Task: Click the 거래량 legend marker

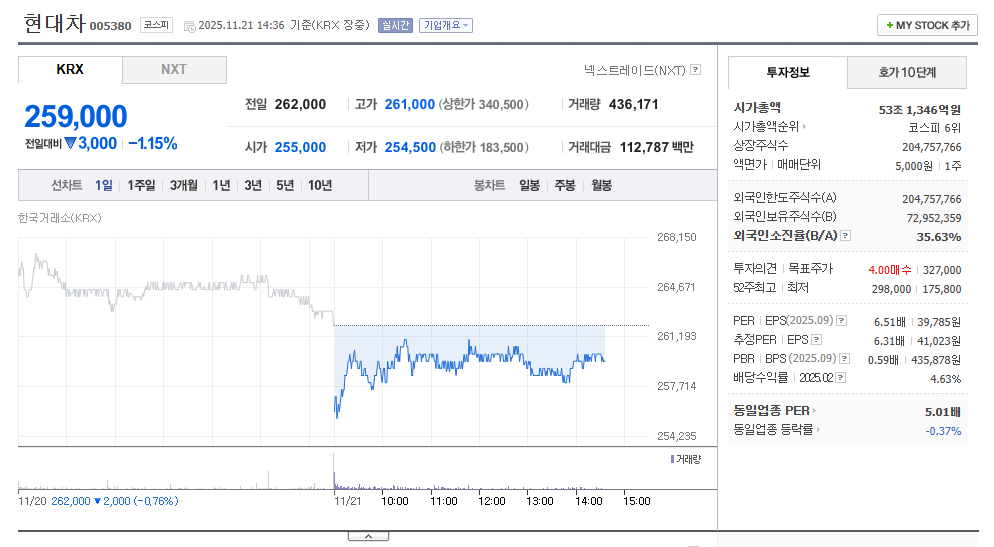Action: pos(673,459)
